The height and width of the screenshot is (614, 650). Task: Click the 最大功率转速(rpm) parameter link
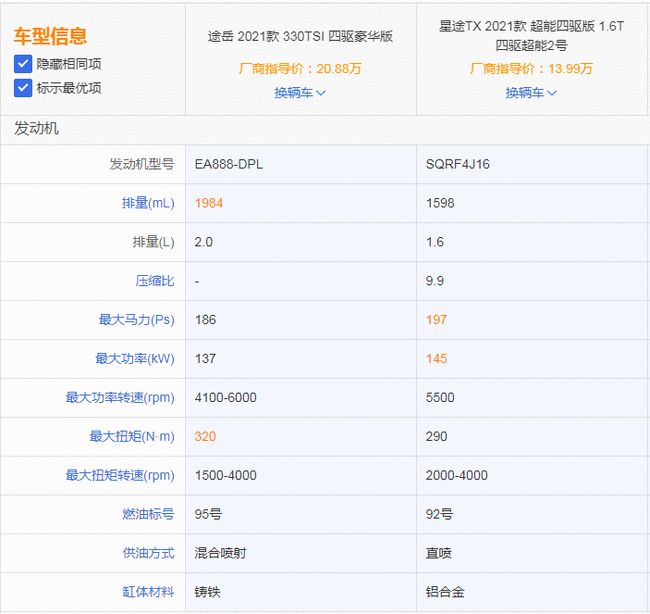pos(120,398)
